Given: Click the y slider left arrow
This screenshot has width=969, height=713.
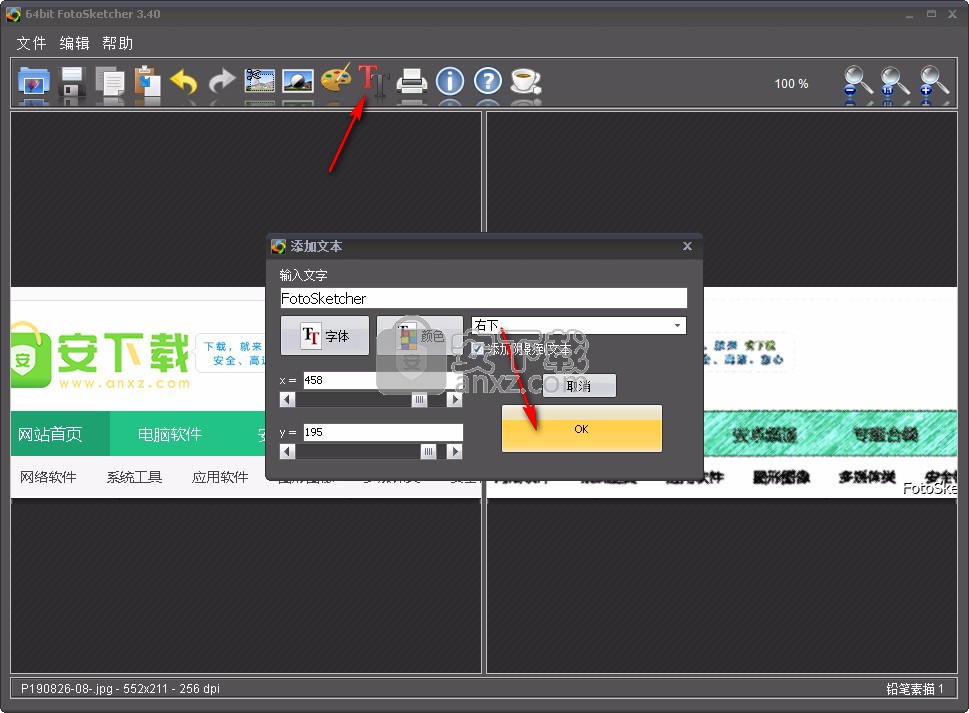Looking at the screenshot, I should (287, 452).
